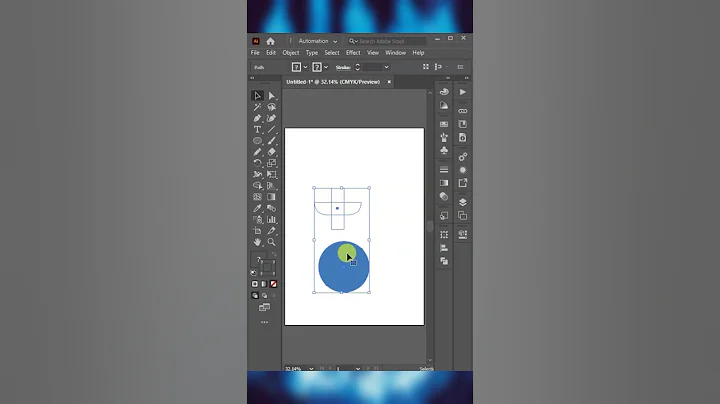Select the Free Transform tool

tap(271, 174)
